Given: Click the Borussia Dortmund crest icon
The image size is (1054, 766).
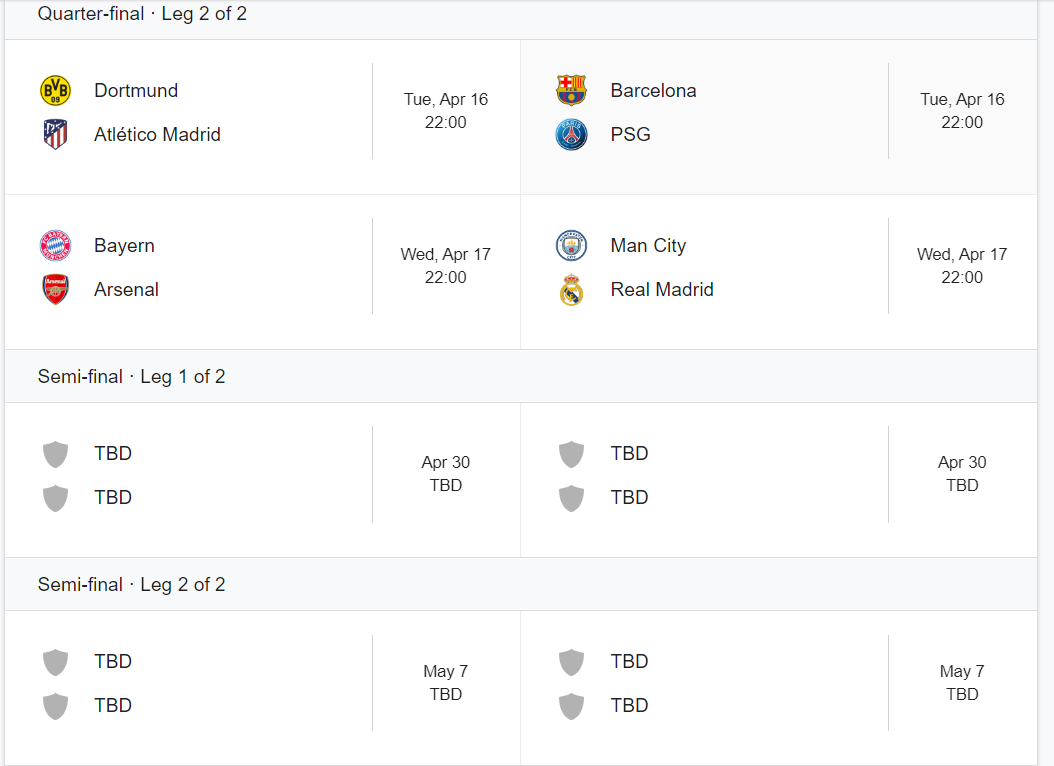Looking at the screenshot, I should pyautogui.click(x=55, y=91).
